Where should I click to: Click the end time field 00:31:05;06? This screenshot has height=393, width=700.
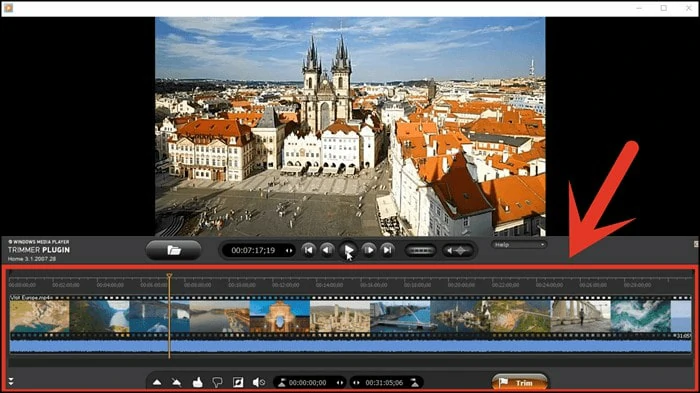coord(384,383)
